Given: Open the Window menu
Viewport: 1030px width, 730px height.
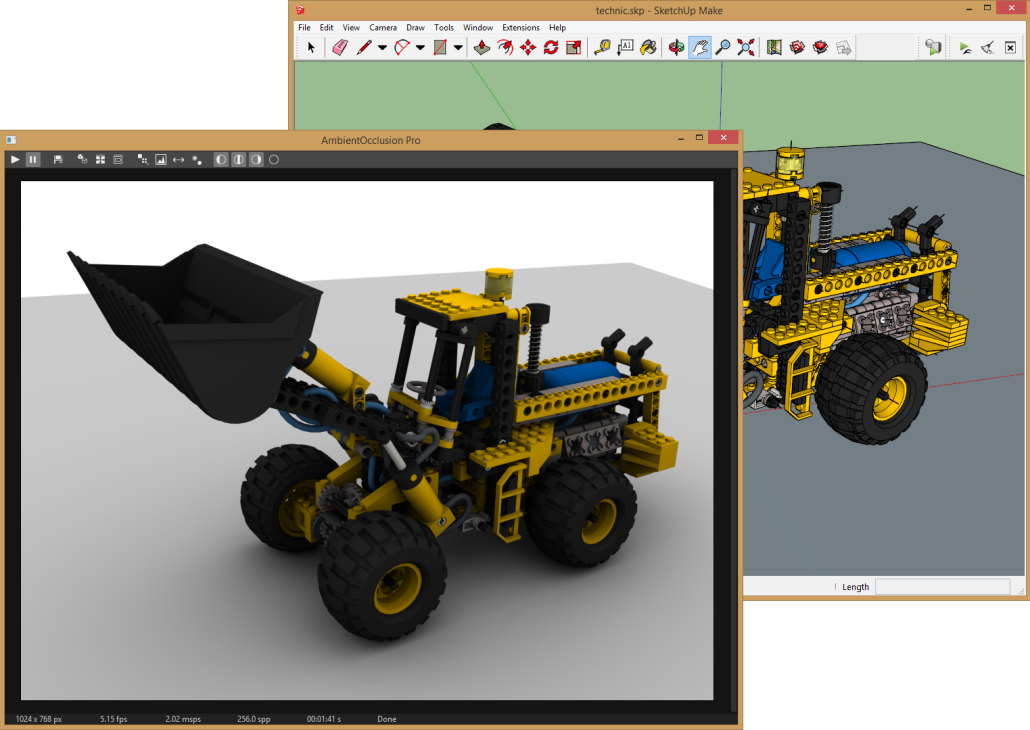Looking at the screenshot, I should tap(478, 28).
